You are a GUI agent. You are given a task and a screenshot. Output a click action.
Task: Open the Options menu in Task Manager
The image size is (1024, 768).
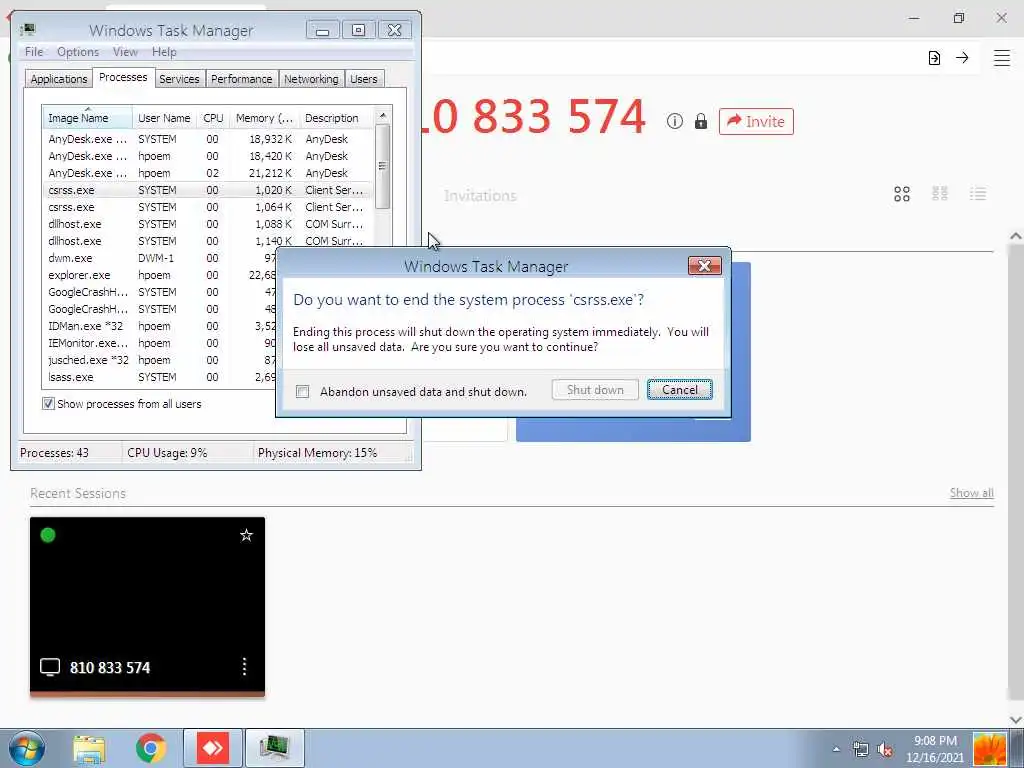pyautogui.click(x=78, y=52)
